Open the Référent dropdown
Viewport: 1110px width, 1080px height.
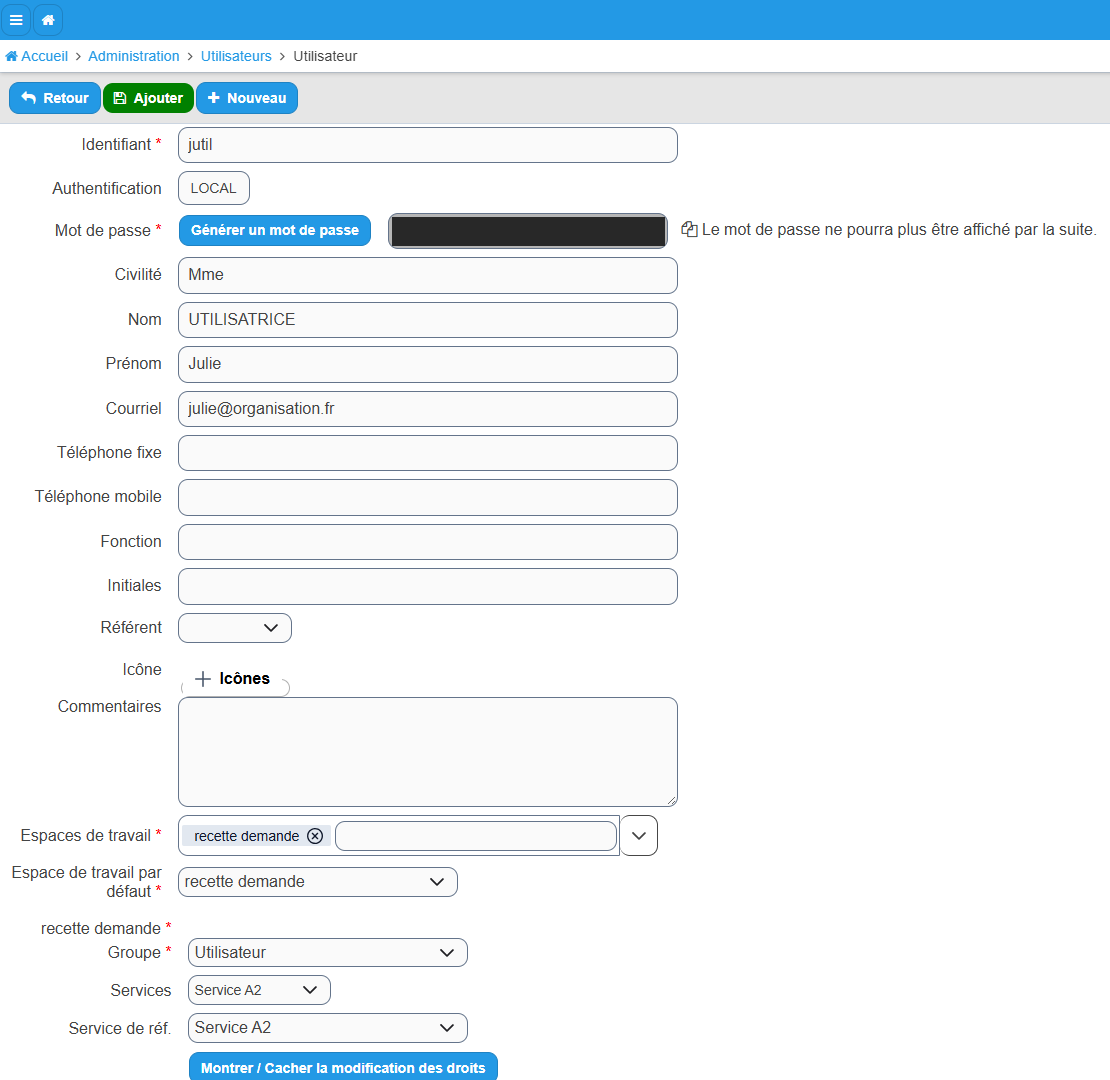pos(235,628)
